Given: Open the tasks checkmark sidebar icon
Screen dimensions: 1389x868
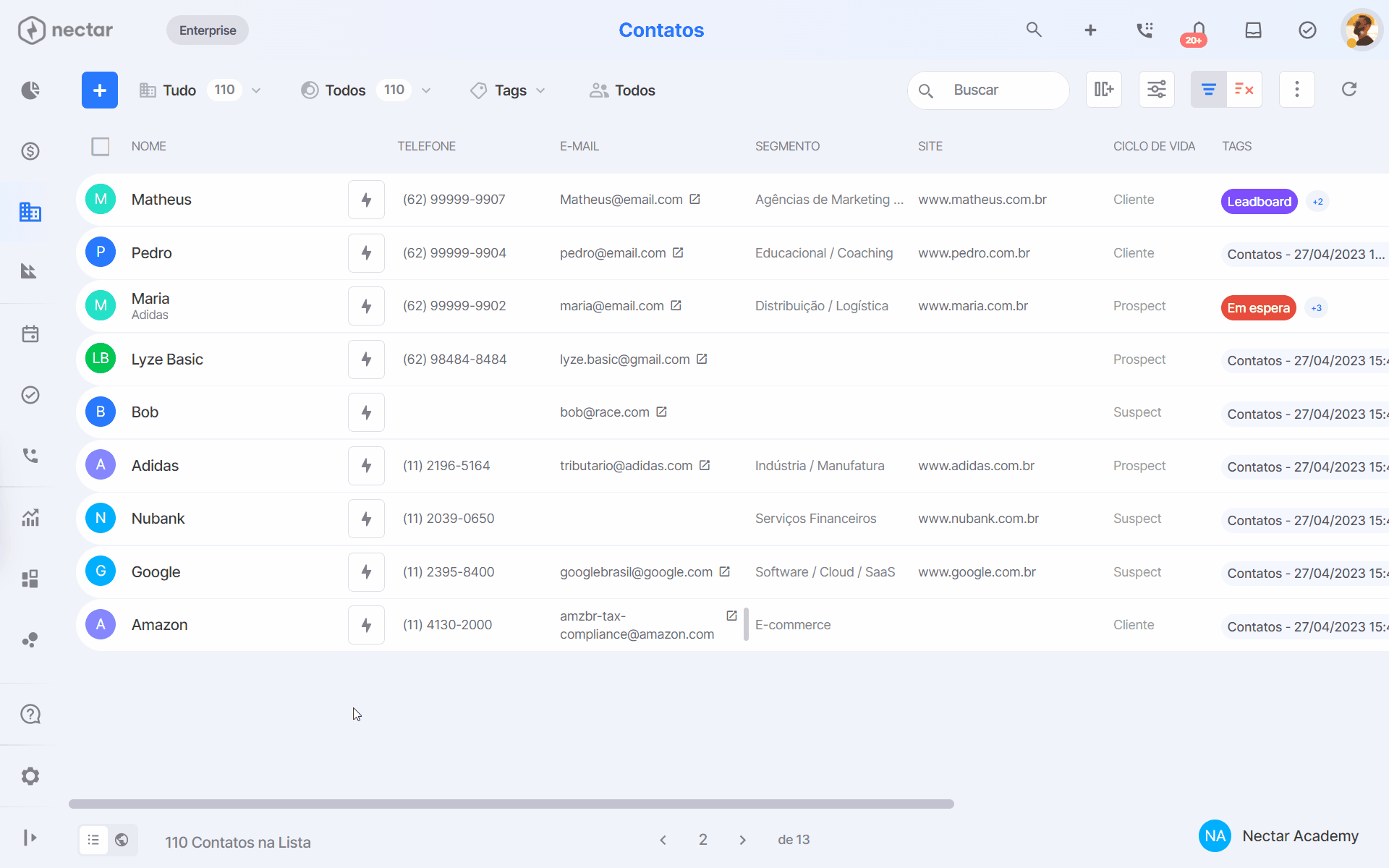Looking at the screenshot, I should click(x=30, y=395).
